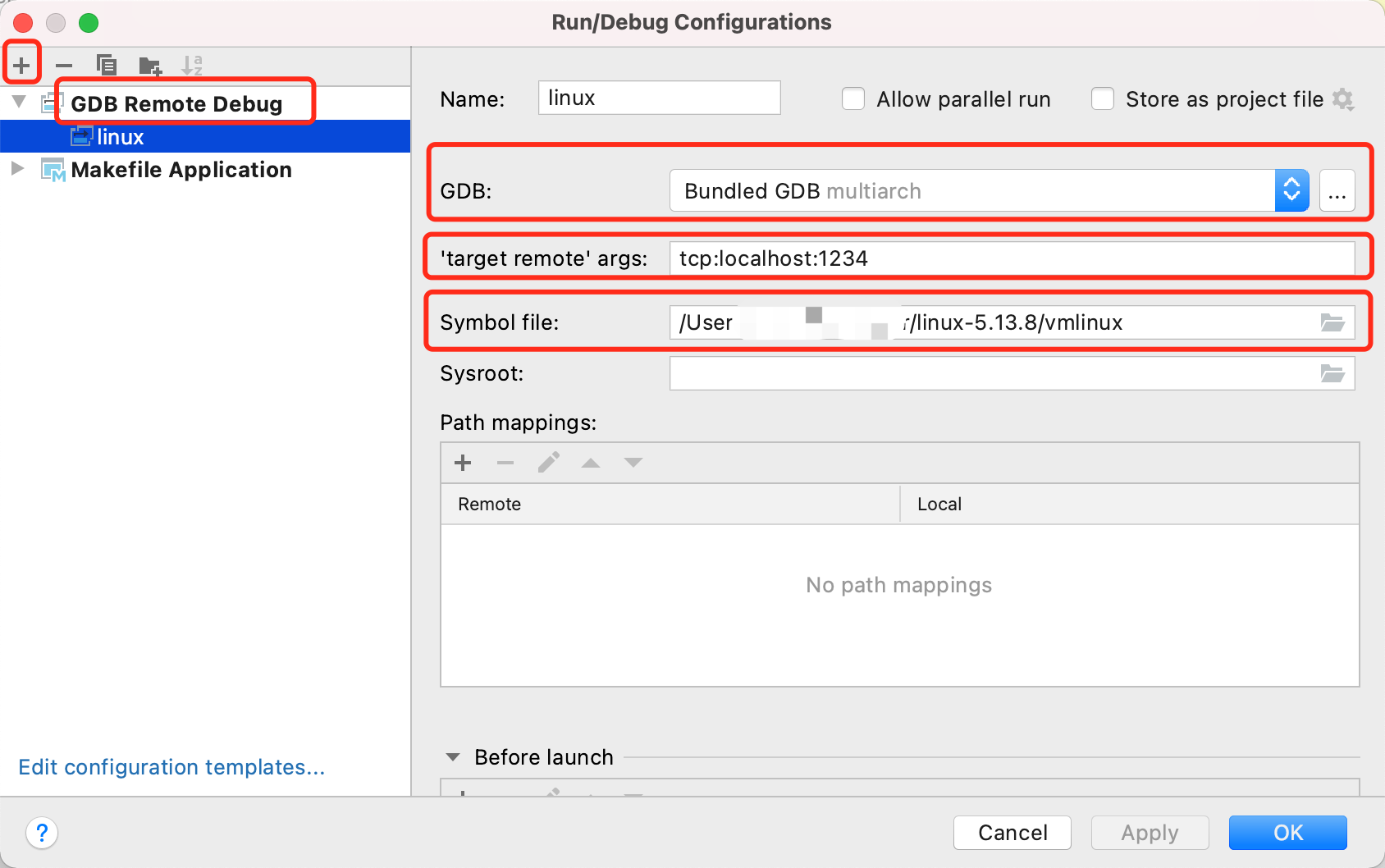Select the linux configuration in the tree
The height and width of the screenshot is (868, 1385).
point(121,137)
